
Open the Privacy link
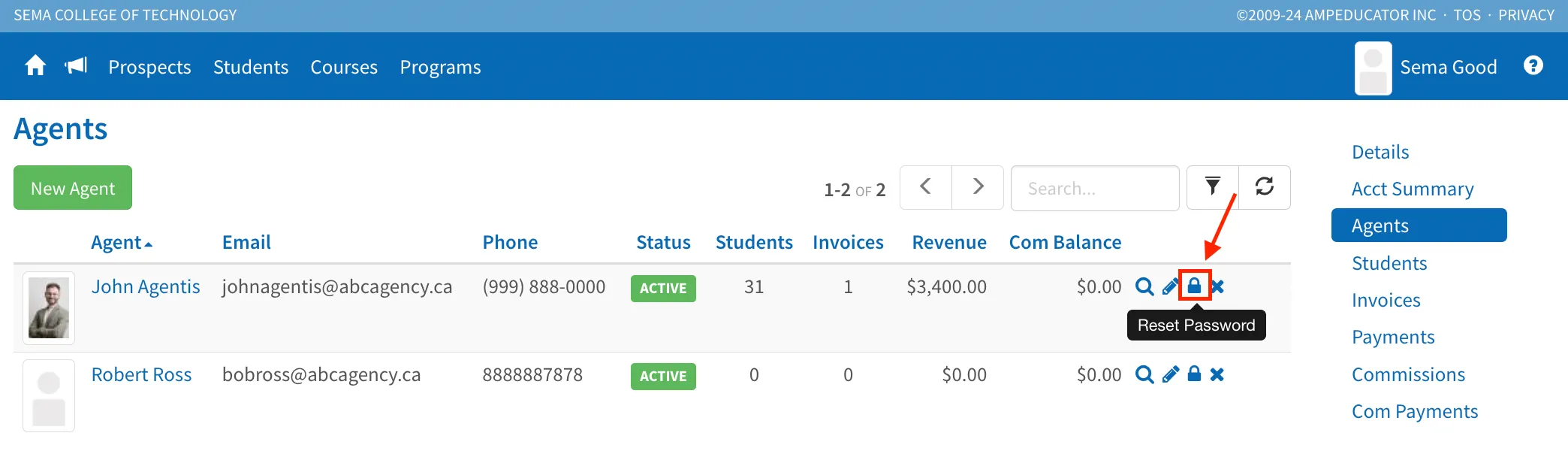(x=1526, y=15)
